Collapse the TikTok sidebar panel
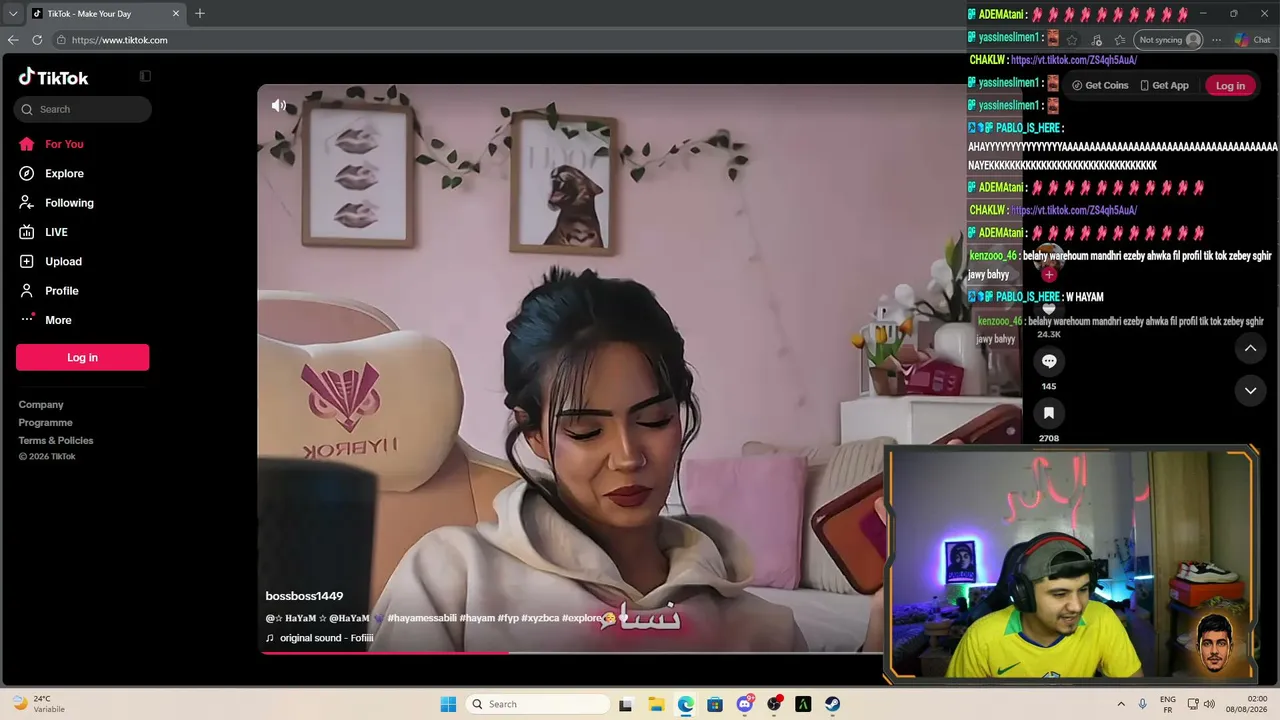1280x720 pixels. (145, 76)
